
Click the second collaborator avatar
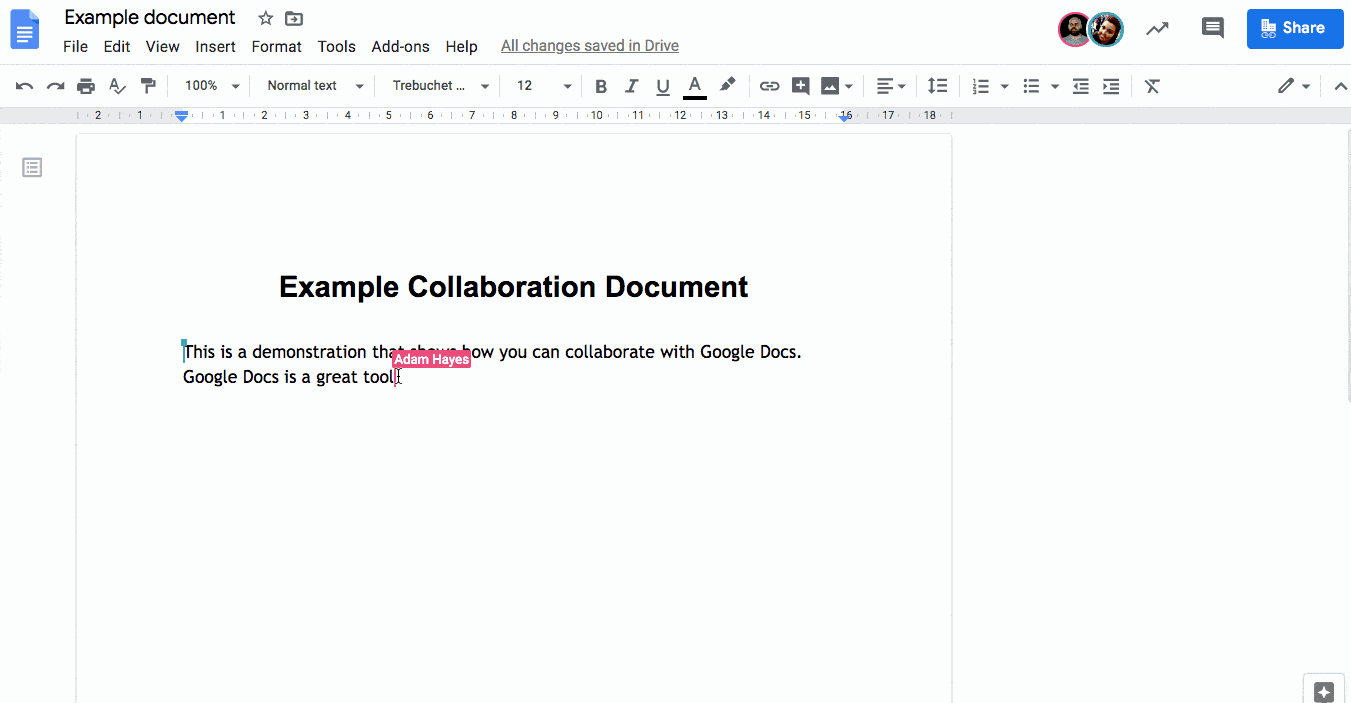tap(1106, 29)
